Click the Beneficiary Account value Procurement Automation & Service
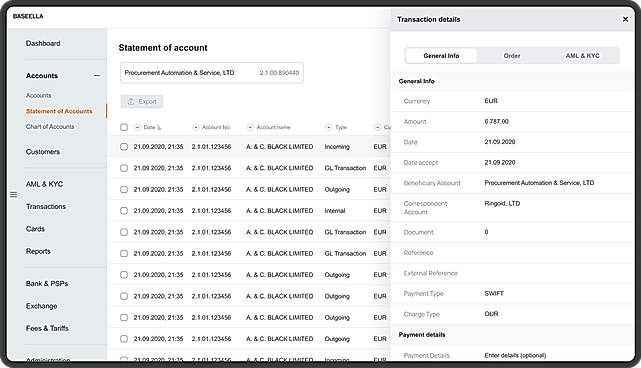The width and height of the screenshot is (641, 368). (539, 183)
